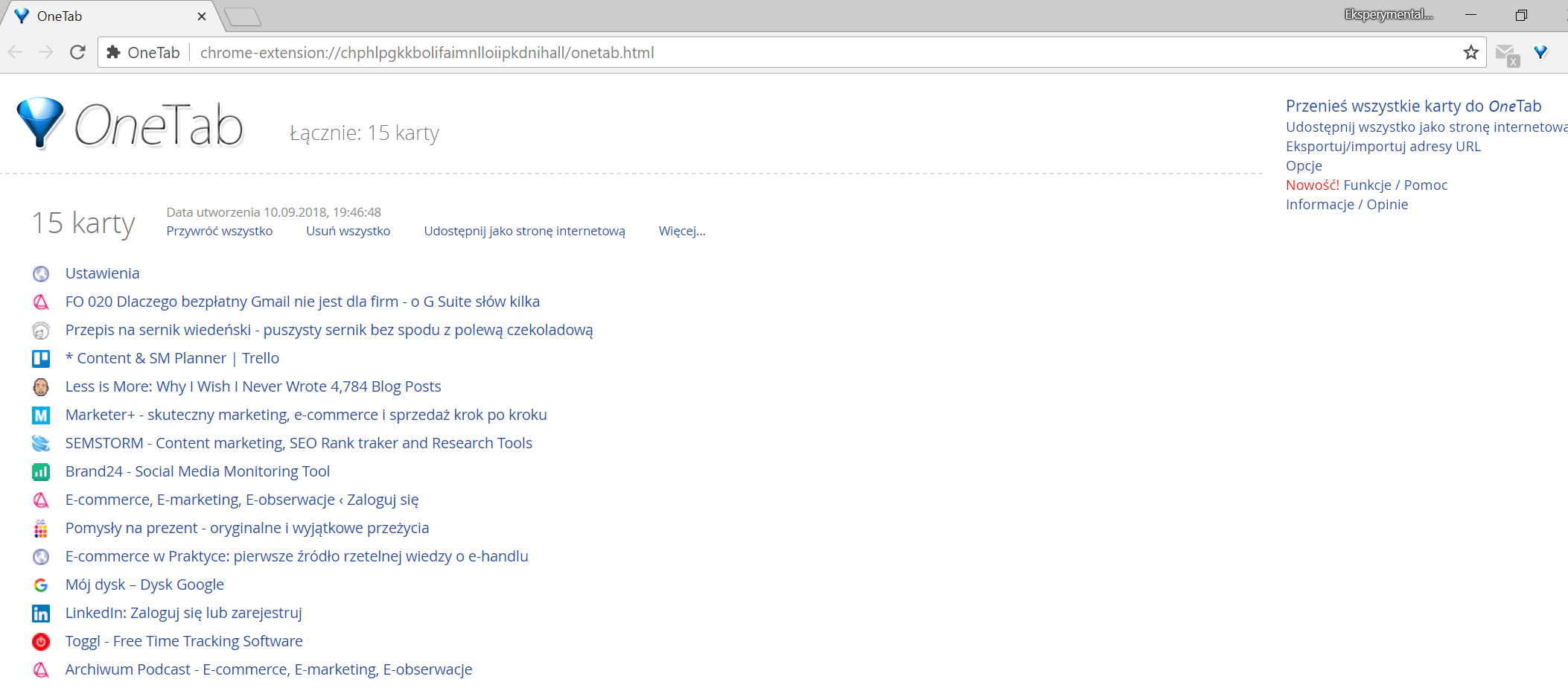1568x691 pixels.
Task: Click the Marketer+ favicon
Action: point(41,415)
